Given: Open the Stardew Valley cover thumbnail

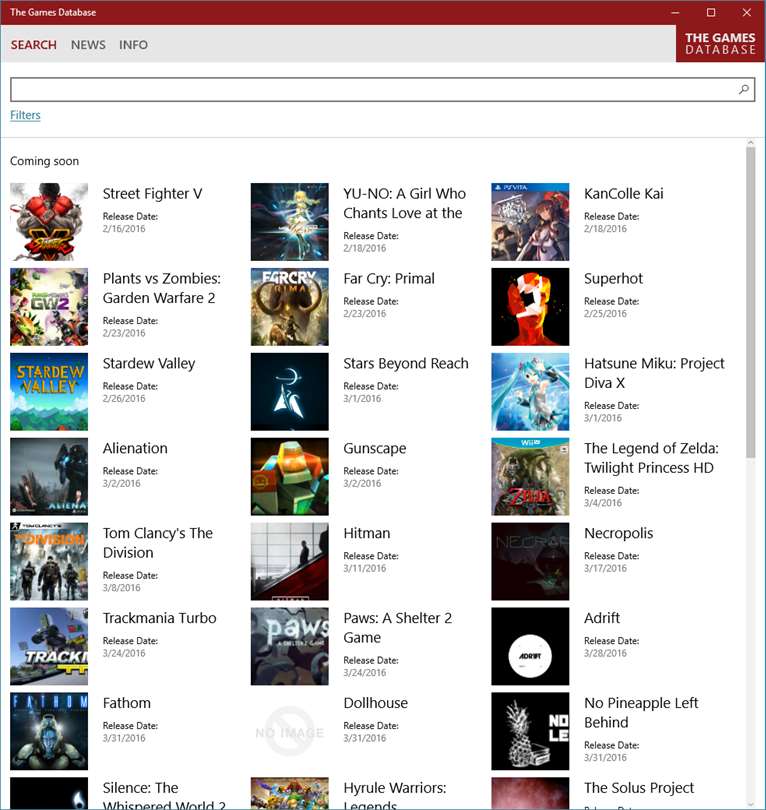Looking at the screenshot, I should click(x=49, y=392).
